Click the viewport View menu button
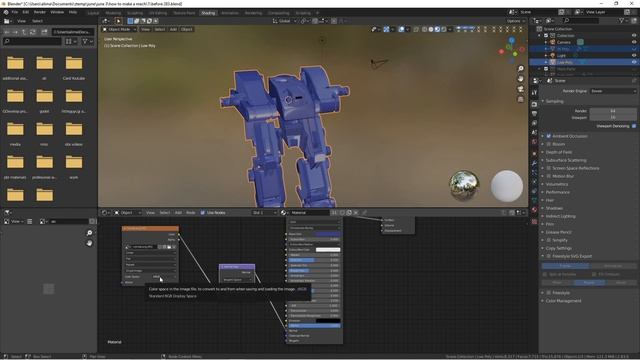This screenshot has height=360, width=640. pyautogui.click(x=145, y=29)
